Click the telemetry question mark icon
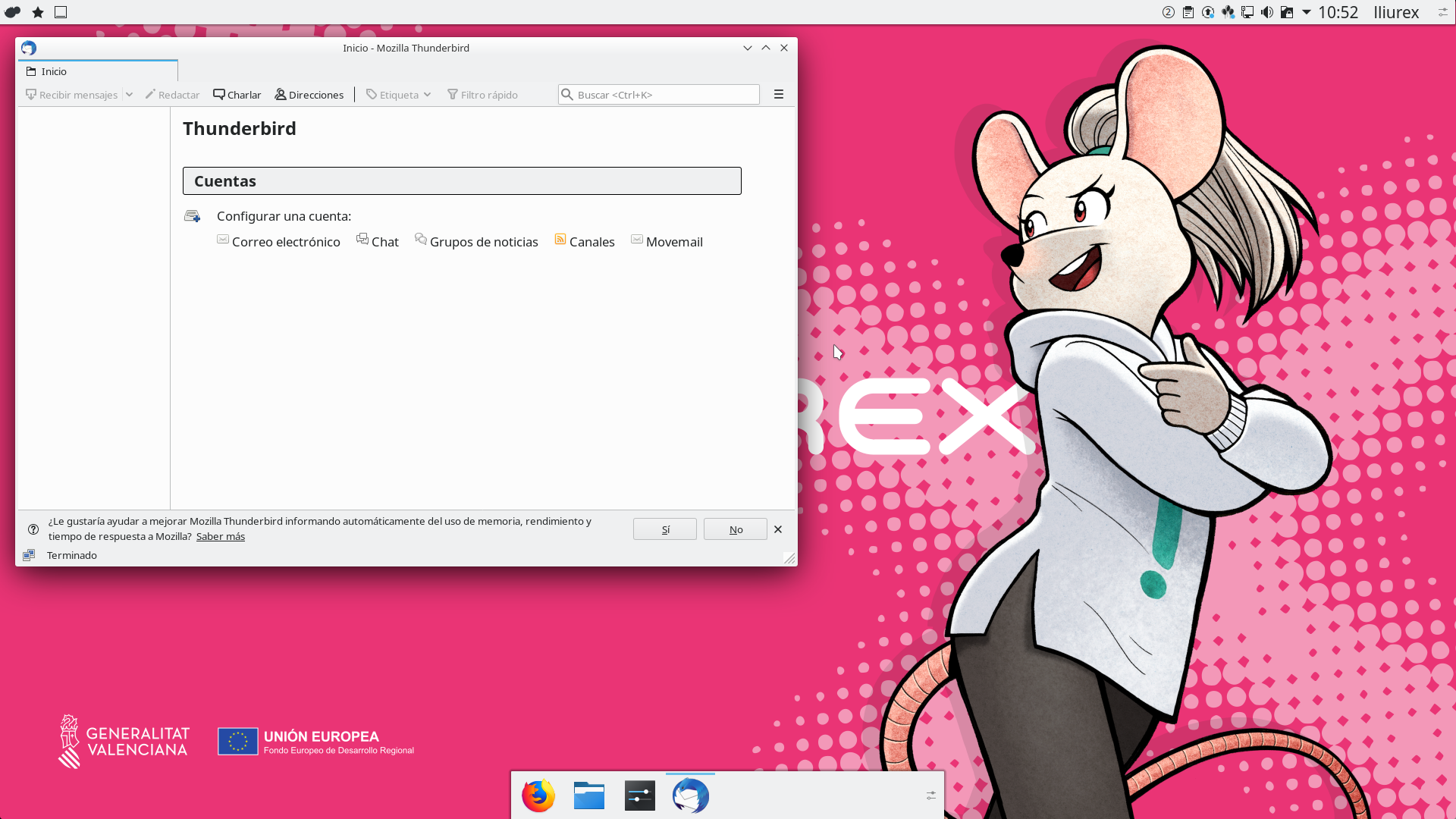 tap(33, 529)
